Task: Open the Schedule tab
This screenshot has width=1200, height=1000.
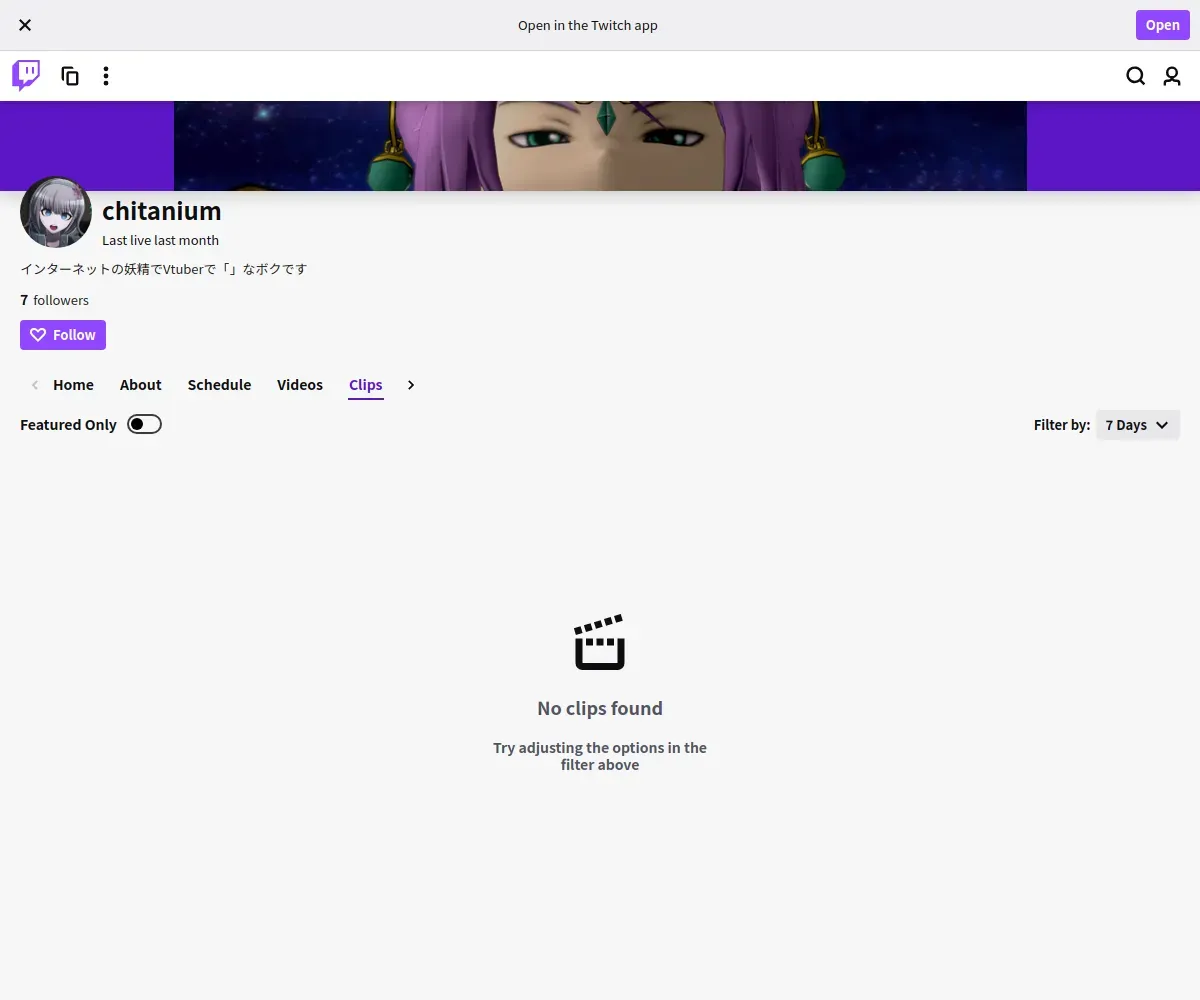Action: click(x=219, y=385)
